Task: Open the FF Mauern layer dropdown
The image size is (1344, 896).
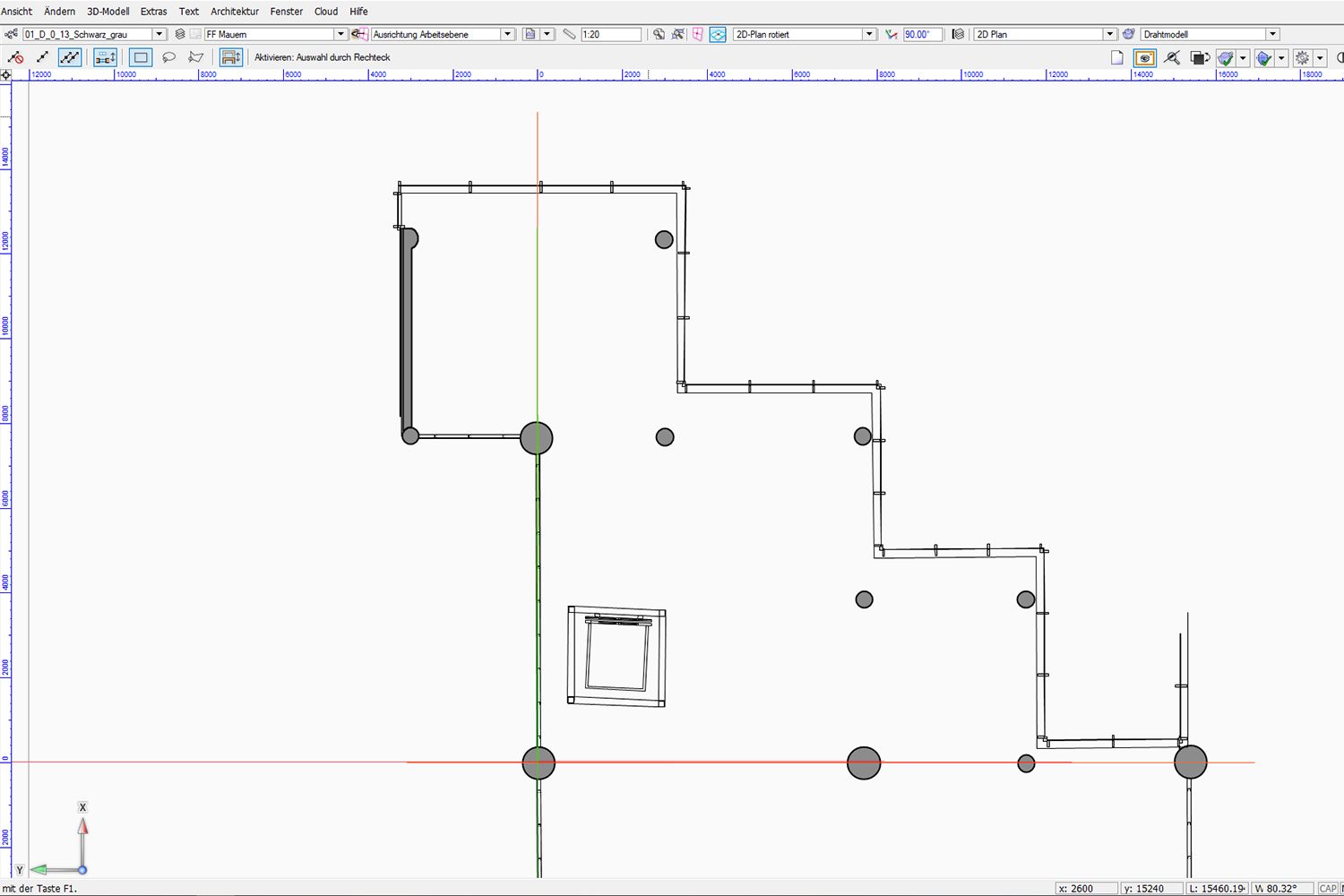Action: point(340,33)
